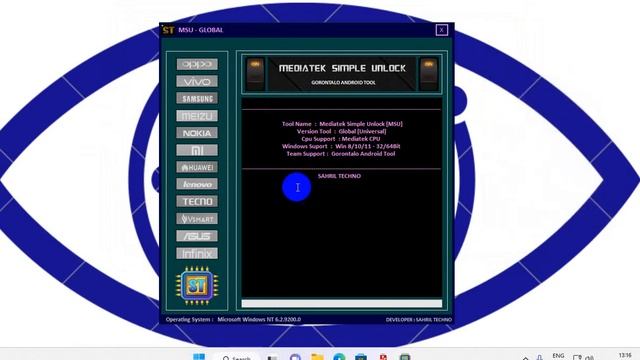The width and height of the screenshot is (640, 360).
Task: Click the 'DEVELOPER : SAHRIL TECHNO' status text
Action: click(419, 320)
